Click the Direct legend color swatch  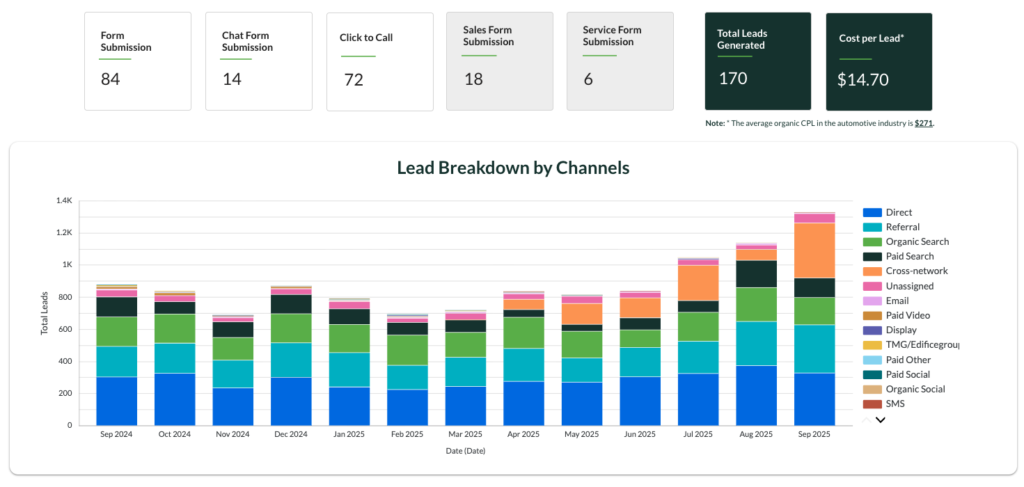871,212
